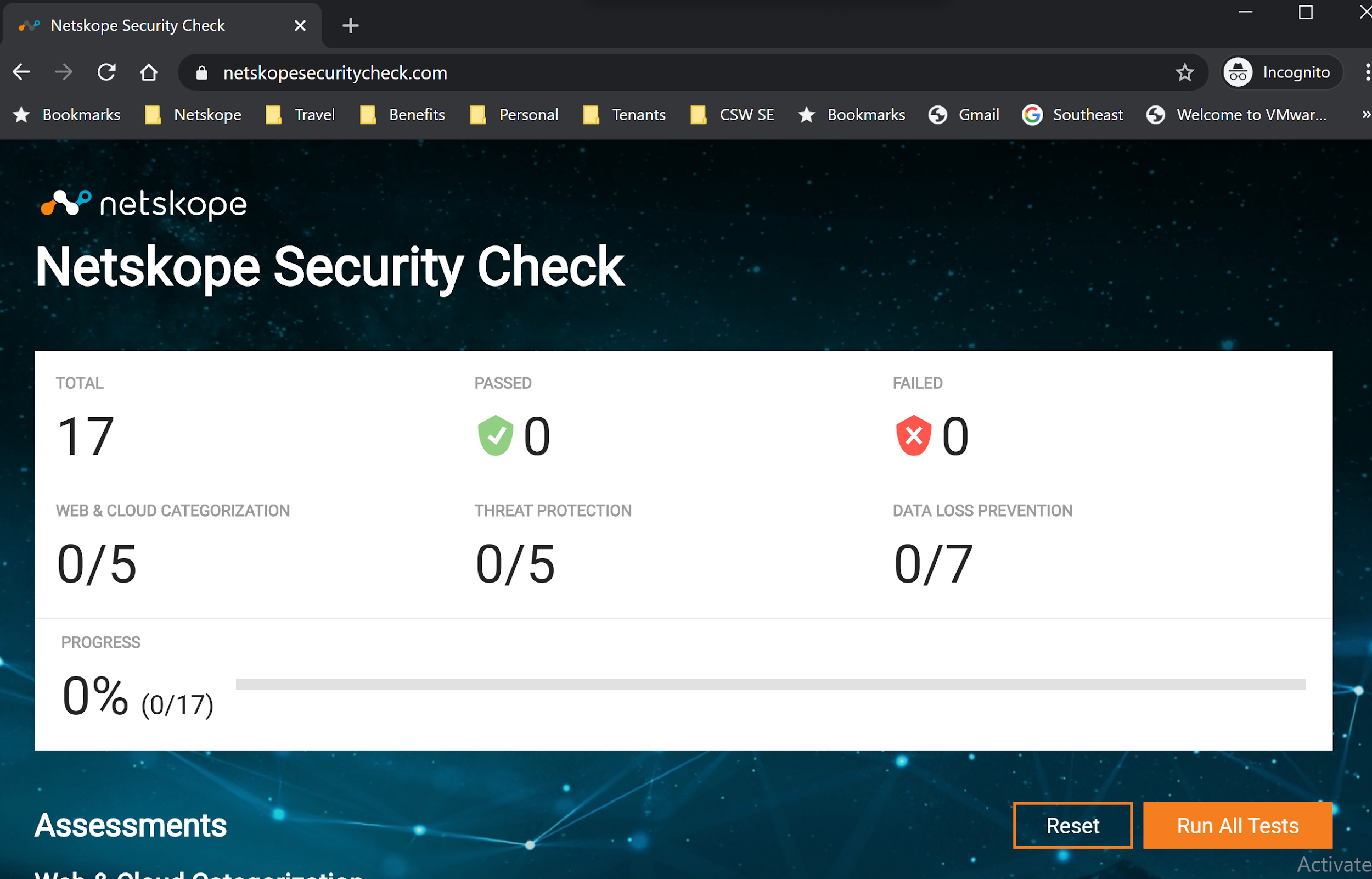Click the assessment progress bar
This screenshot has width=1372, height=879.
[771, 684]
